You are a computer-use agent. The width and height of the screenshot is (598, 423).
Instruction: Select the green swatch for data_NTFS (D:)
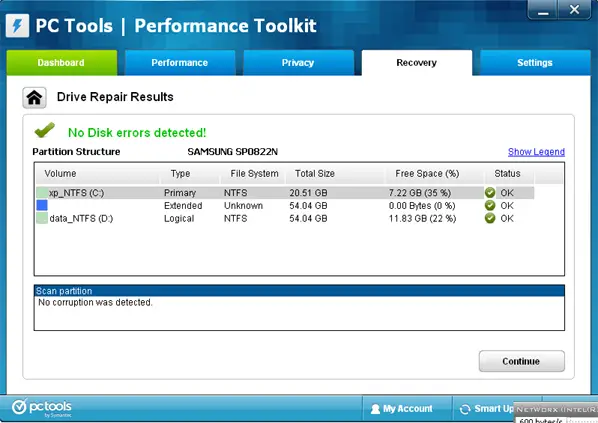pyautogui.click(x=42, y=218)
